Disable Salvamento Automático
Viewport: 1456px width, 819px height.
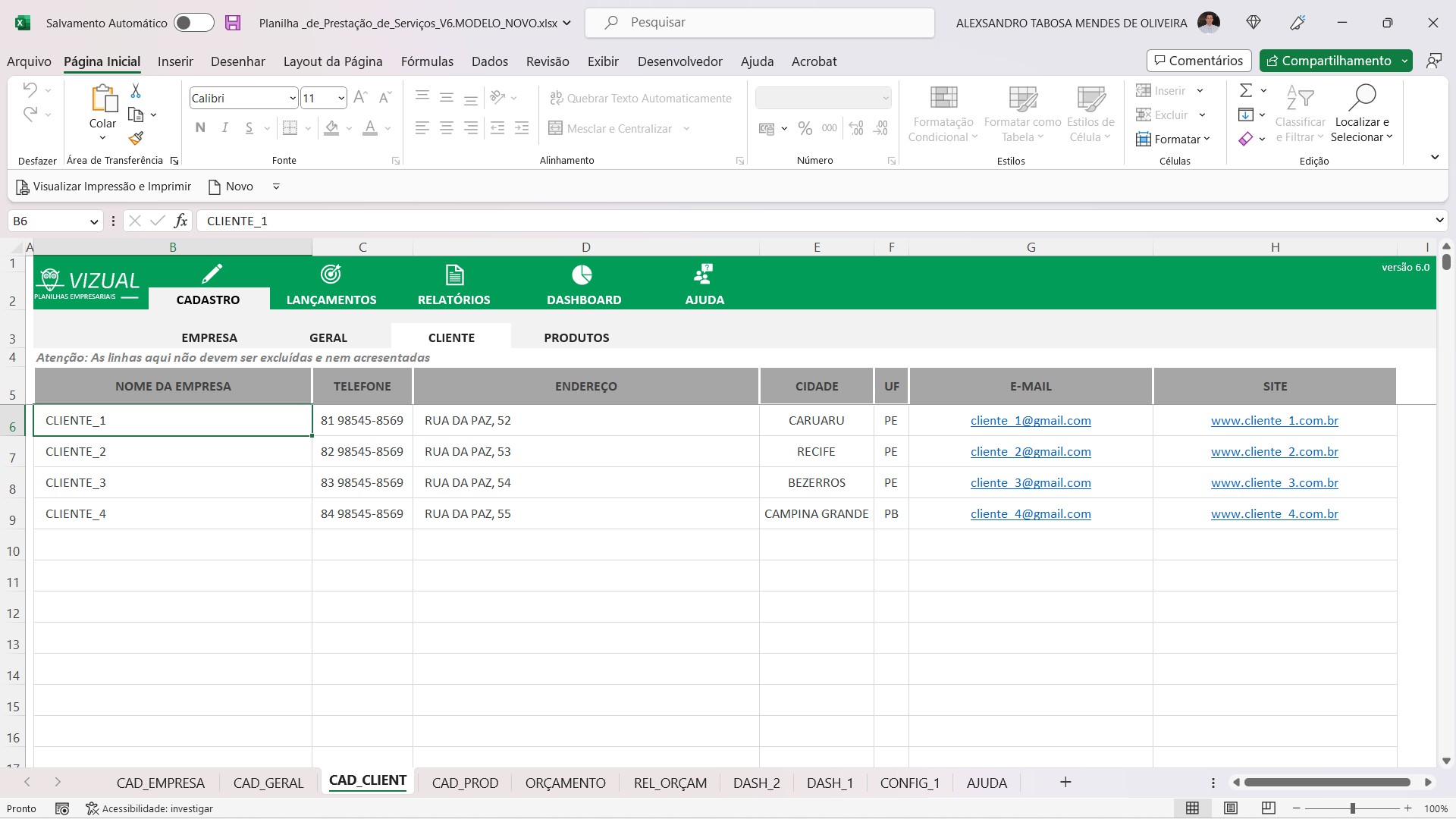[x=194, y=23]
